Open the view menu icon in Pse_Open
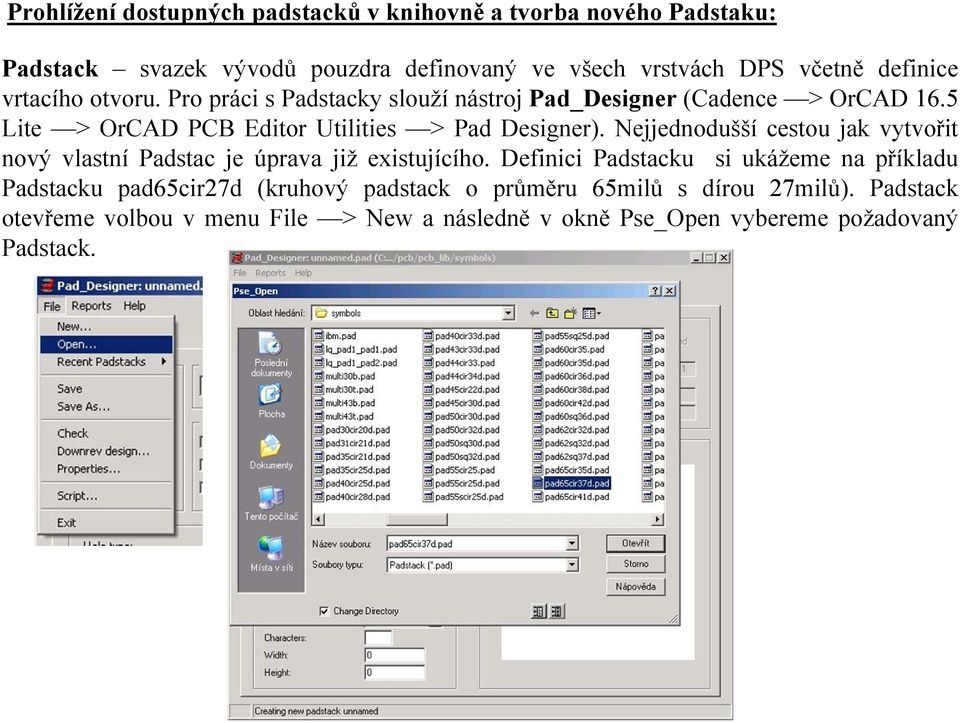The height and width of the screenshot is (723, 960). point(591,313)
